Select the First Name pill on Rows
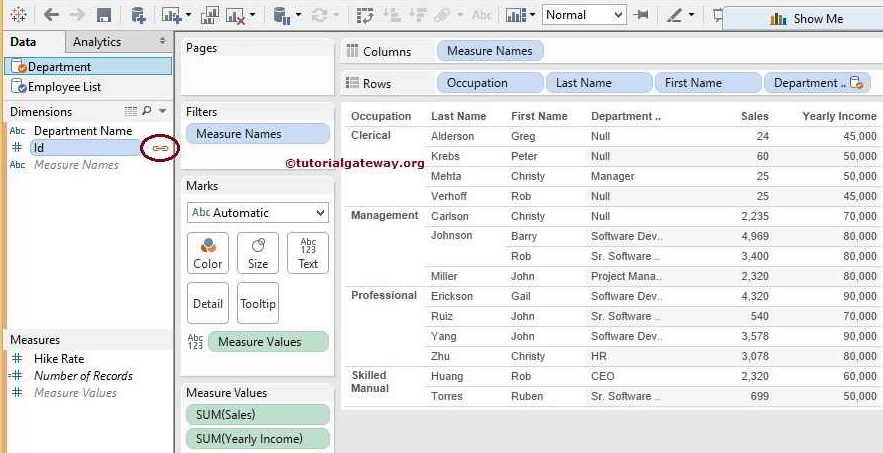Screen dimensions: 883x453 (707, 83)
